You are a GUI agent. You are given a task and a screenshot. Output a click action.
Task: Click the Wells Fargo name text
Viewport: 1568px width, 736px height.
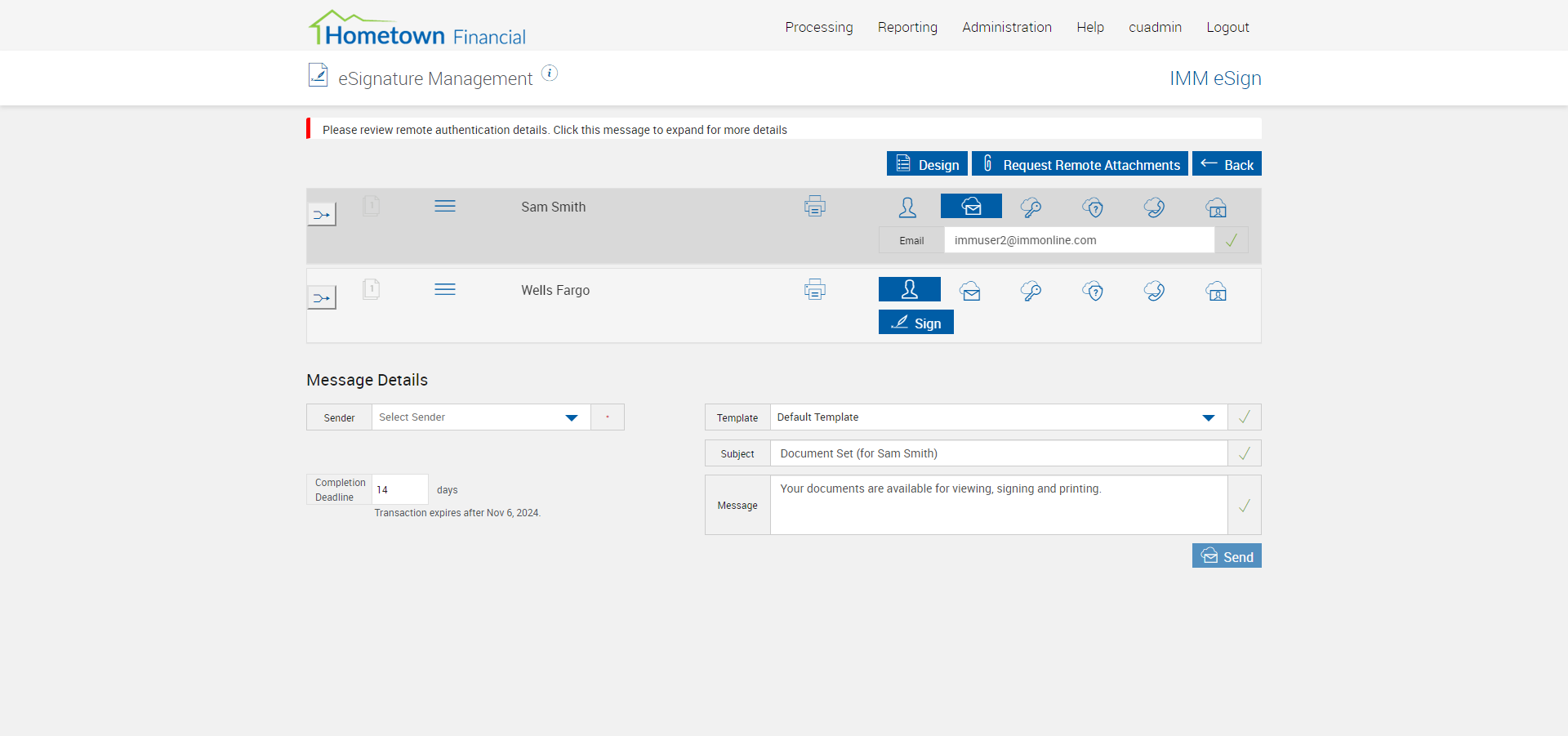(x=555, y=290)
